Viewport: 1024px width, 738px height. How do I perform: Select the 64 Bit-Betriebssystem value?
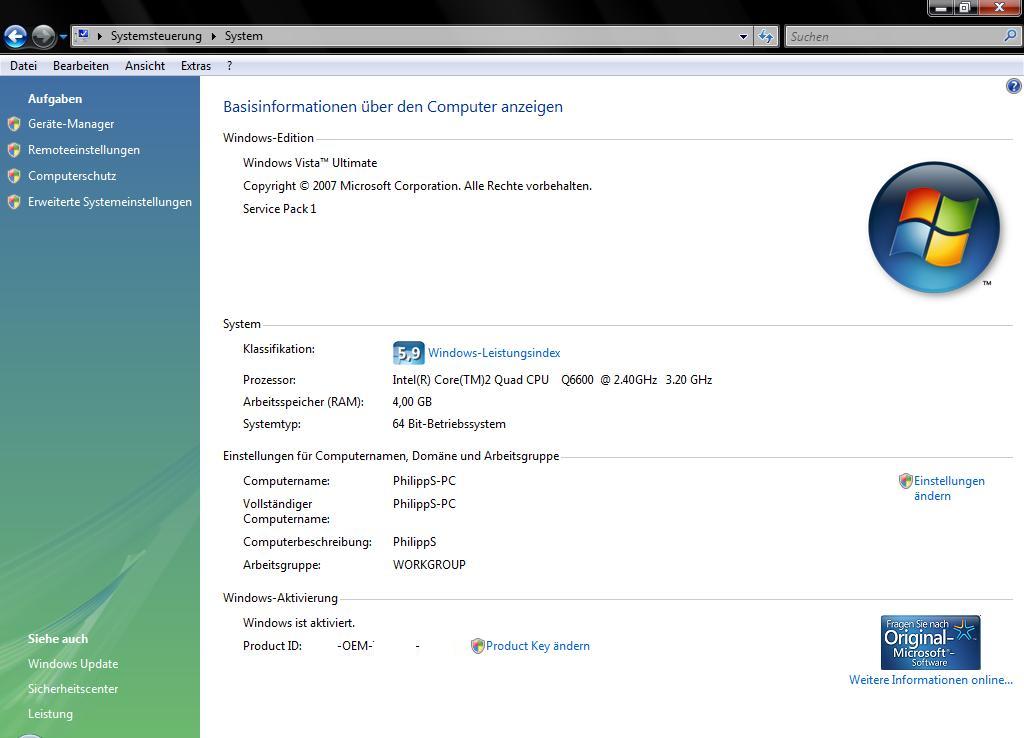pyautogui.click(x=449, y=424)
